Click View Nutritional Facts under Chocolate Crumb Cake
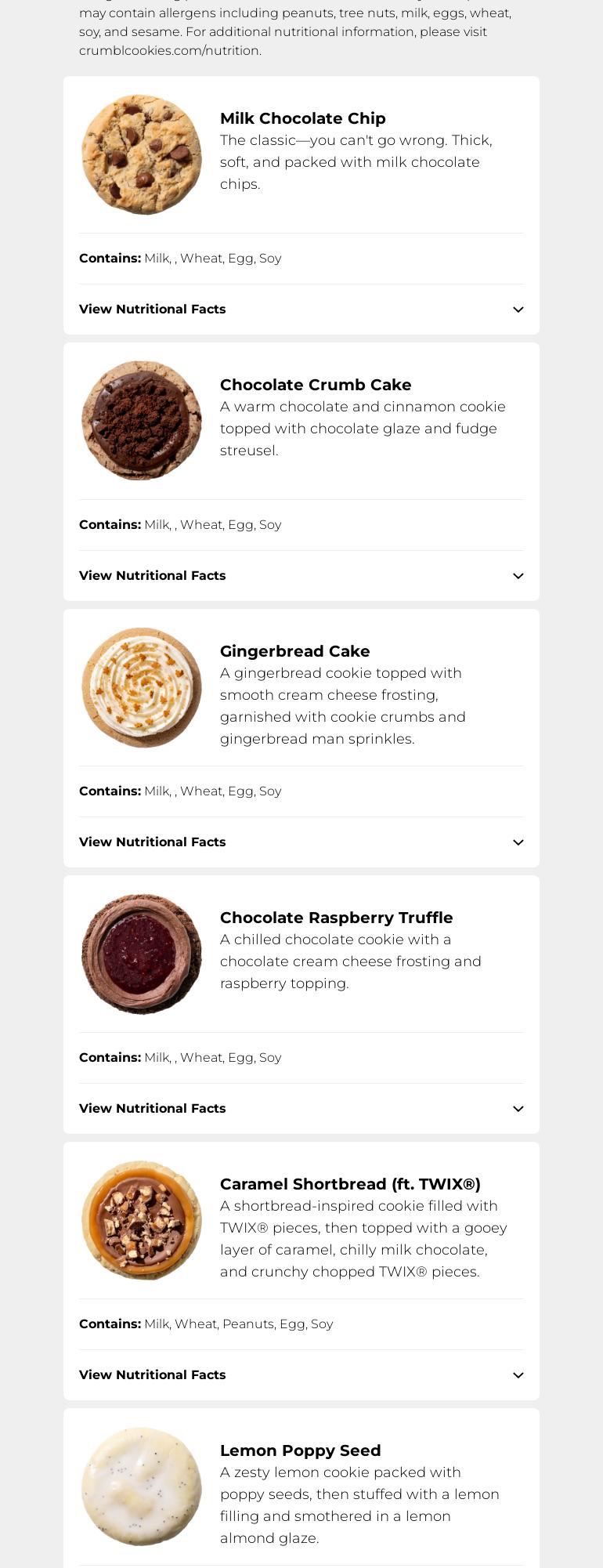The height and width of the screenshot is (1568, 603). tap(152, 575)
